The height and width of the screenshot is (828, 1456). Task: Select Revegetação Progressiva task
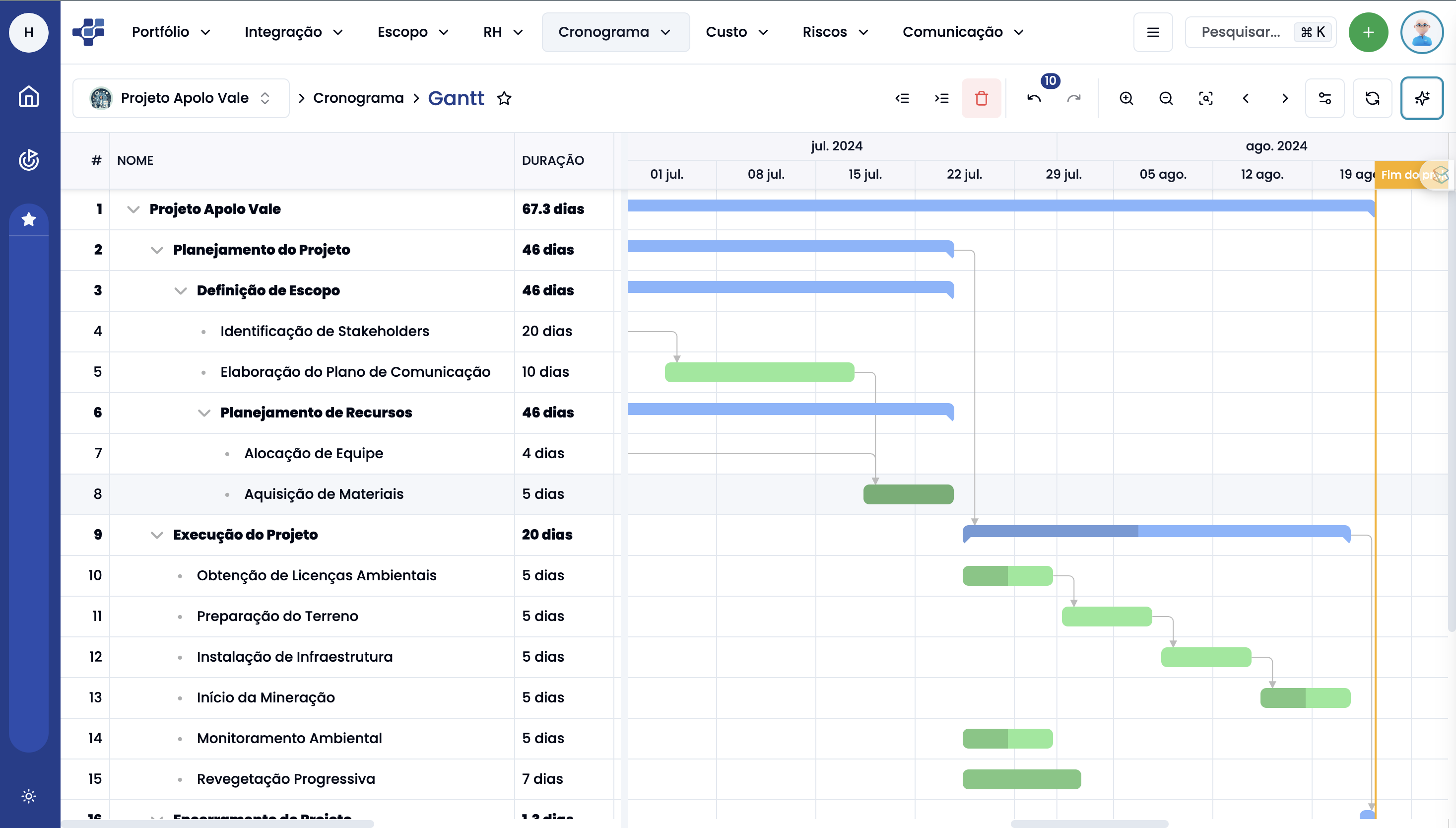click(x=286, y=779)
